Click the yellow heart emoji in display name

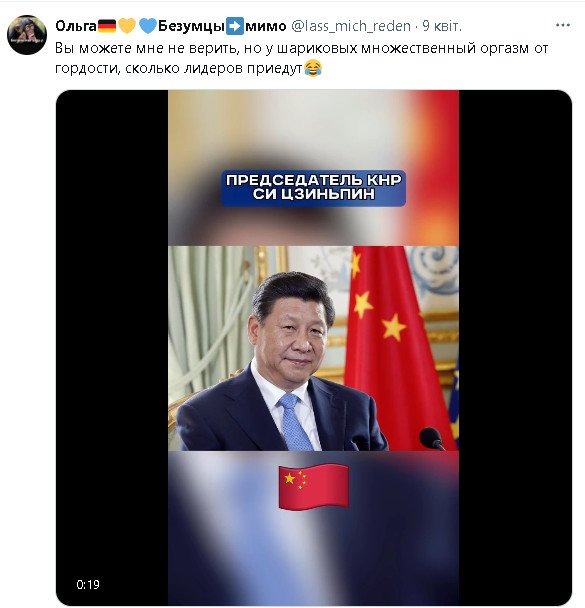pos(127,26)
